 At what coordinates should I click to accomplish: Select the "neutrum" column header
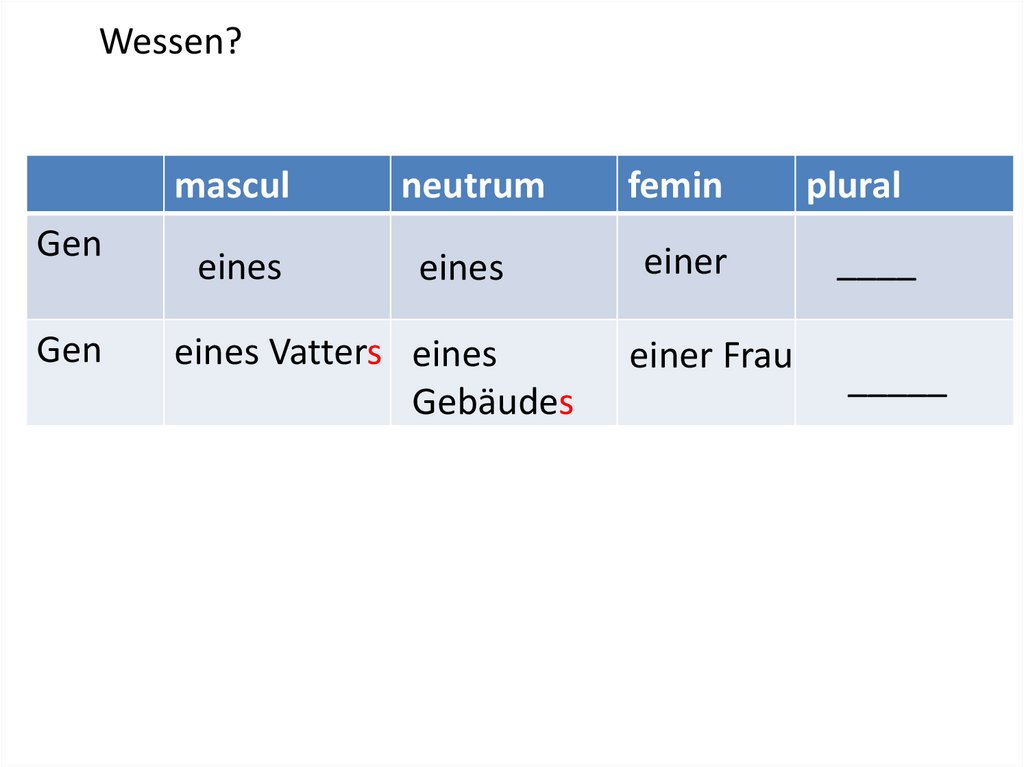pyautogui.click(x=473, y=185)
